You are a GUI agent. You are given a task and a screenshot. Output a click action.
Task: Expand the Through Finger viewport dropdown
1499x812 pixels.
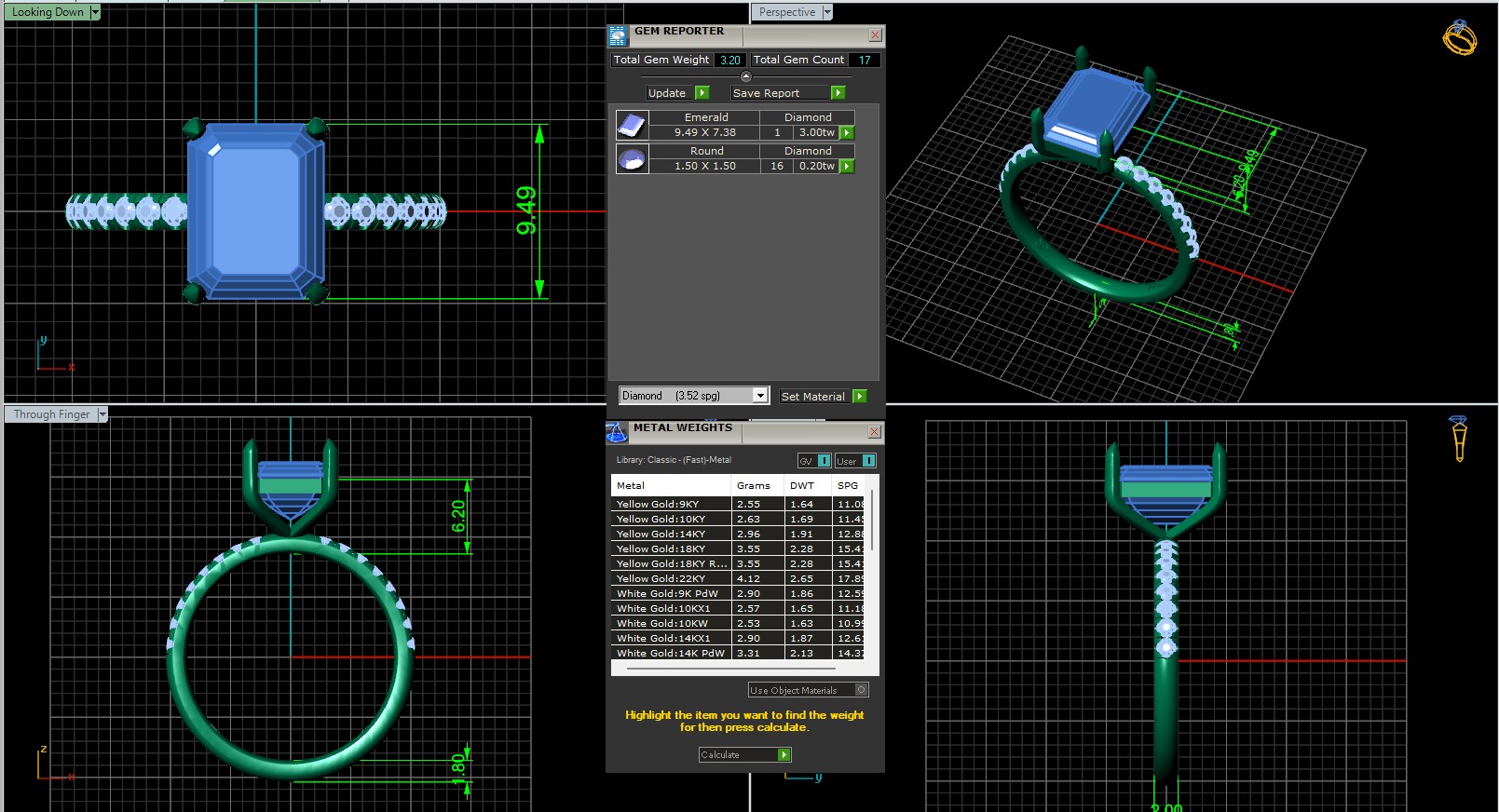(x=102, y=414)
